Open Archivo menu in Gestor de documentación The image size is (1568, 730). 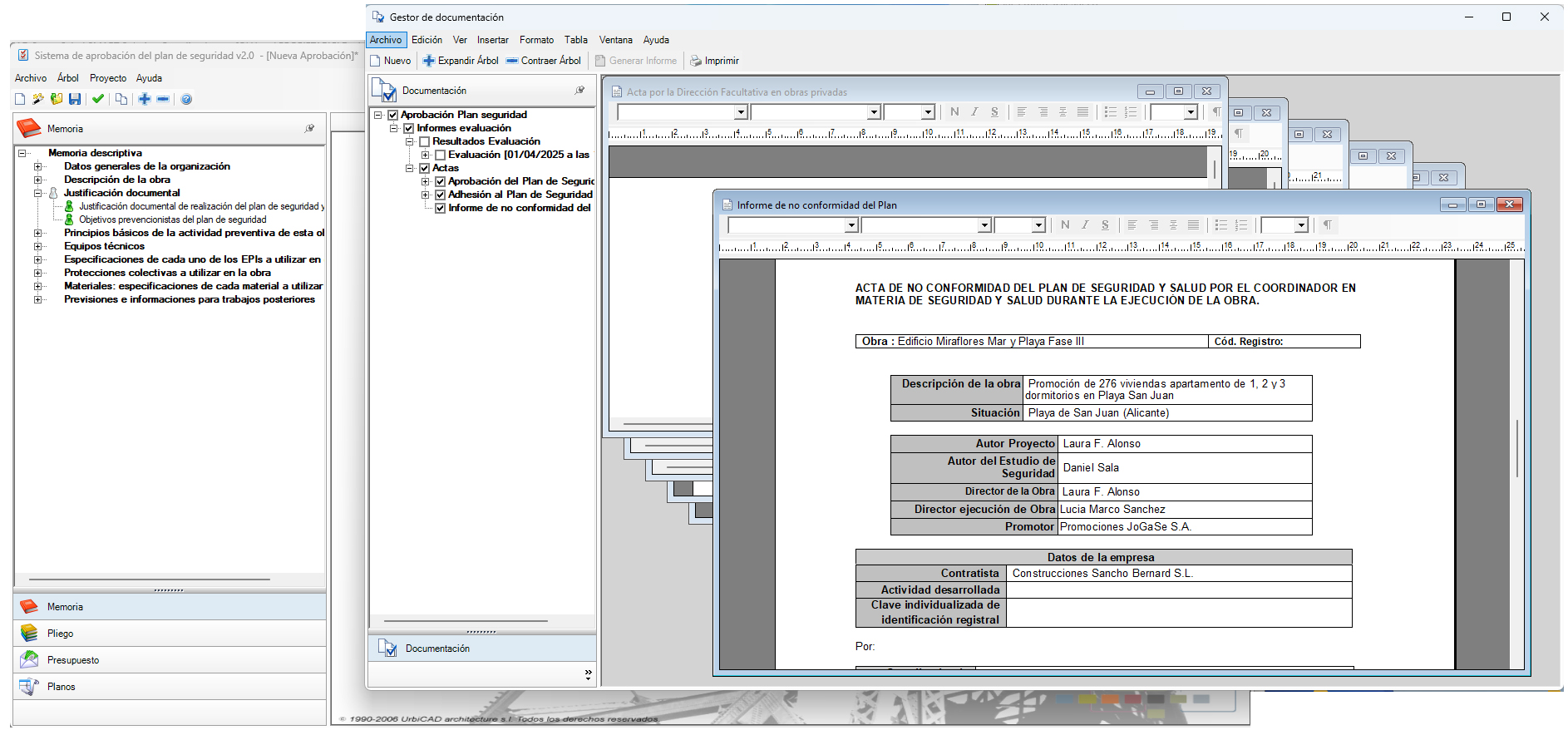point(386,40)
